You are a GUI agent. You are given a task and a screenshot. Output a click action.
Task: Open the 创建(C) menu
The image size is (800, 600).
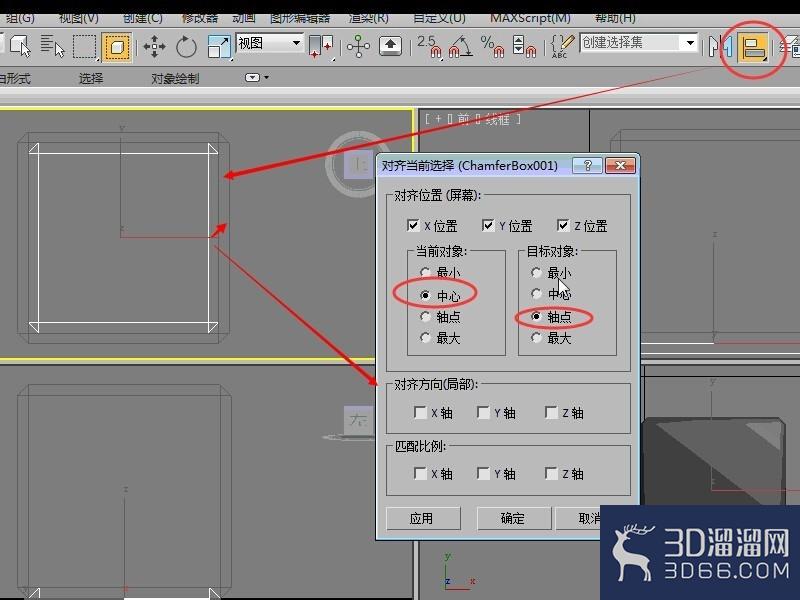coord(143,18)
